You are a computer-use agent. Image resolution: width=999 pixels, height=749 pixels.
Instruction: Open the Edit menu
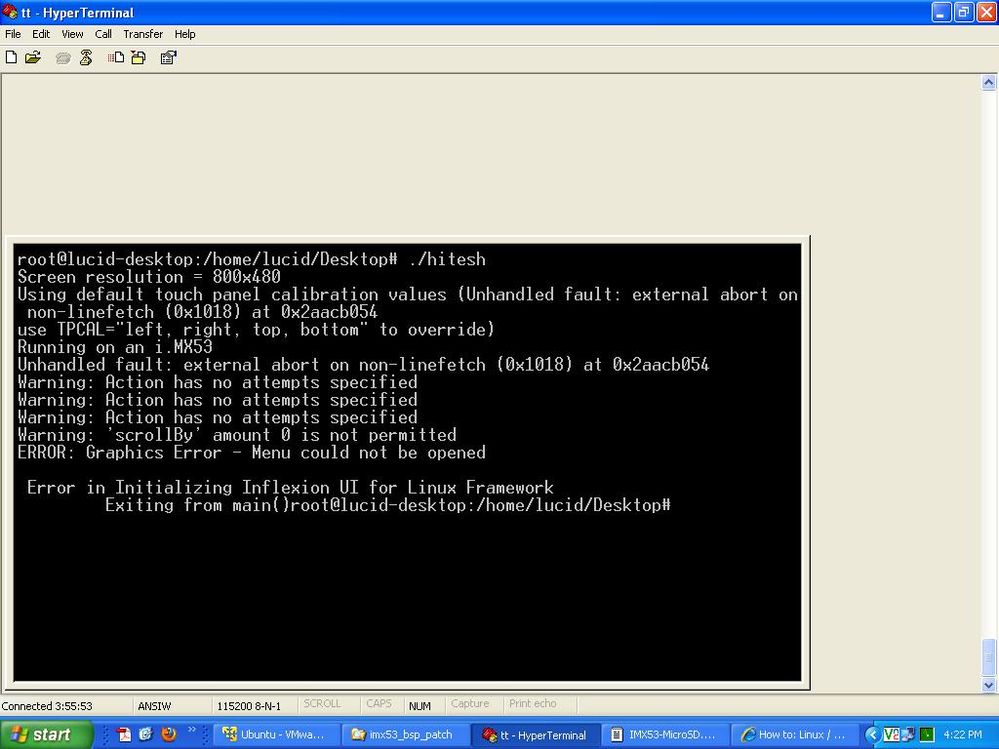tap(41, 34)
